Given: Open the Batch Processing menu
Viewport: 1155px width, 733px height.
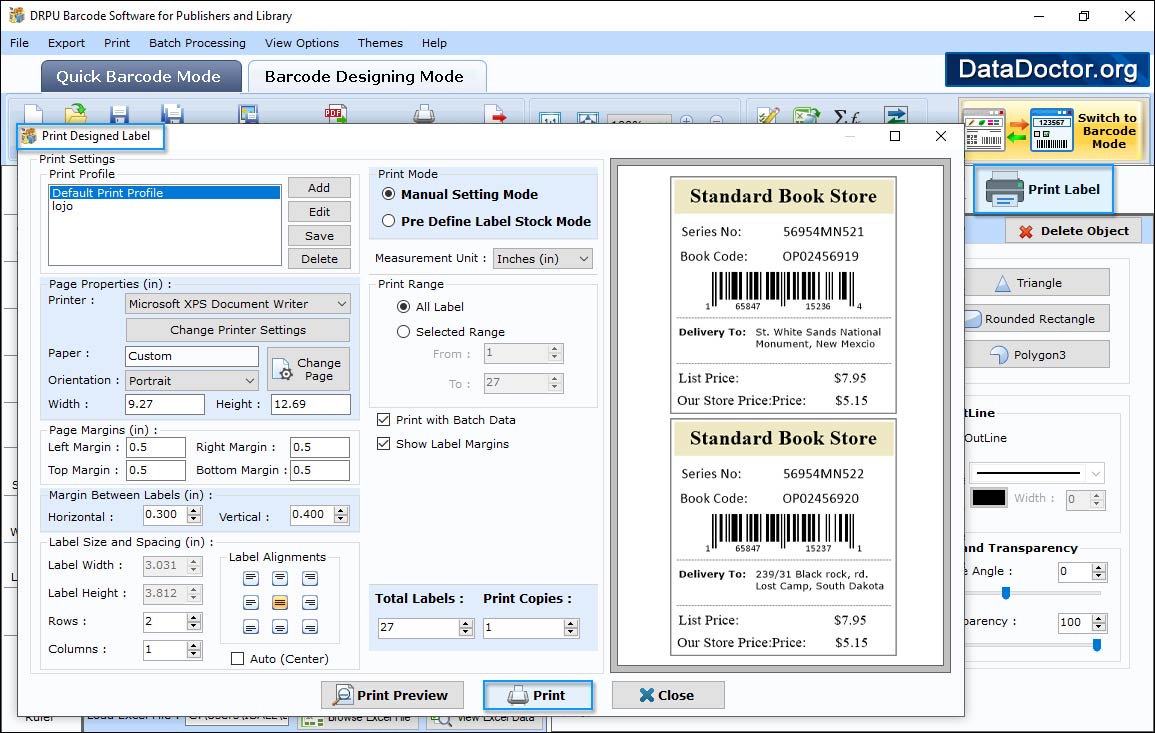Looking at the screenshot, I should [x=197, y=43].
